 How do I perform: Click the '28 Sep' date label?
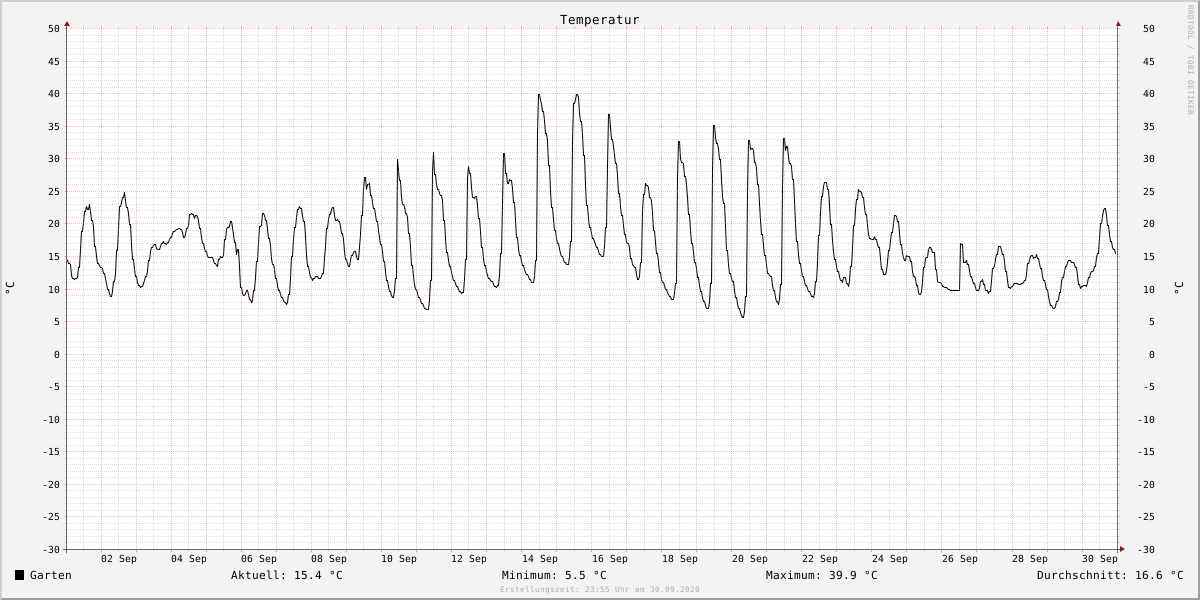(1030, 559)
